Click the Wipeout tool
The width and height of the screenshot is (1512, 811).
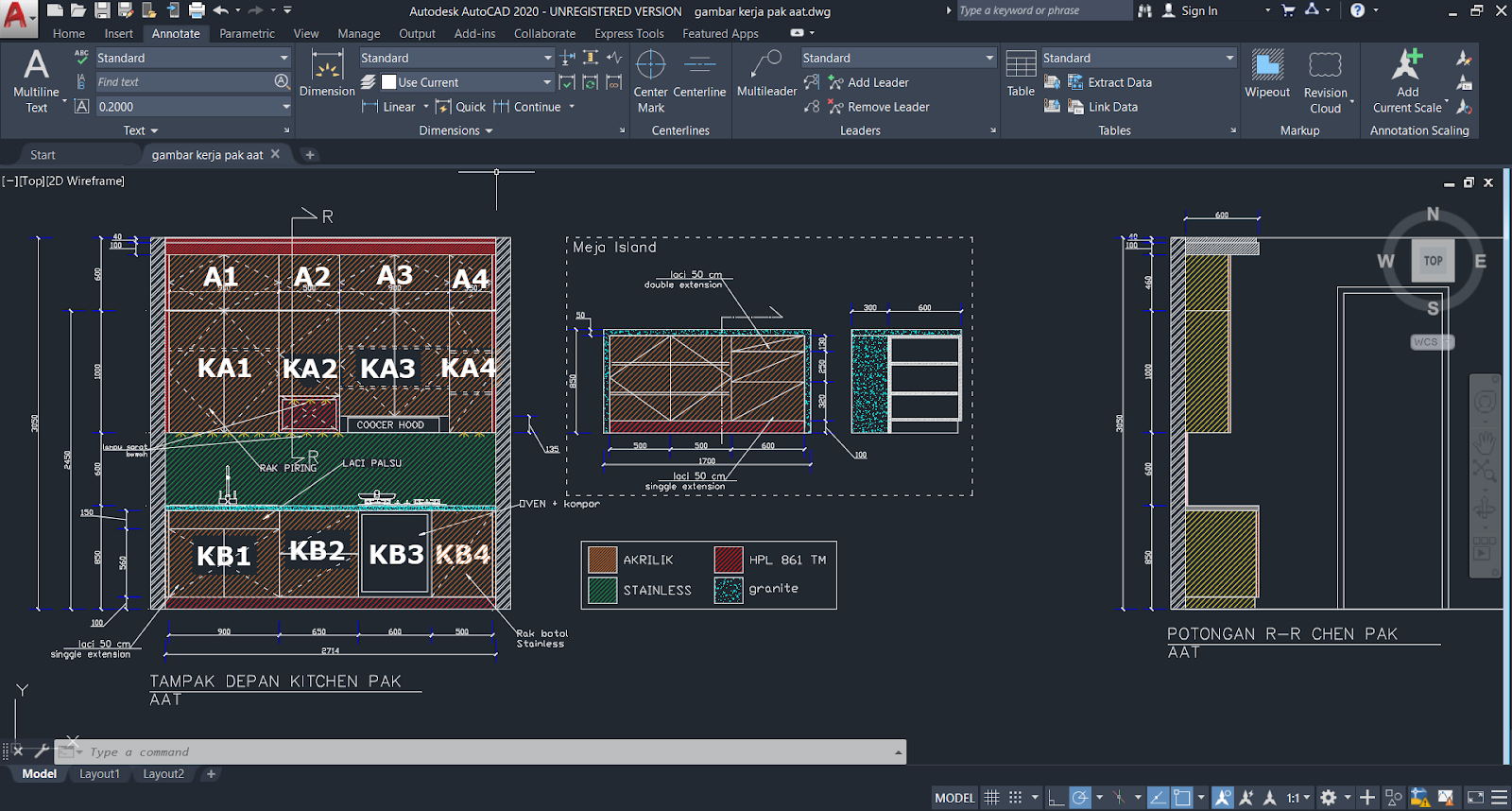pyautogui.click(x=1267, y=75)
